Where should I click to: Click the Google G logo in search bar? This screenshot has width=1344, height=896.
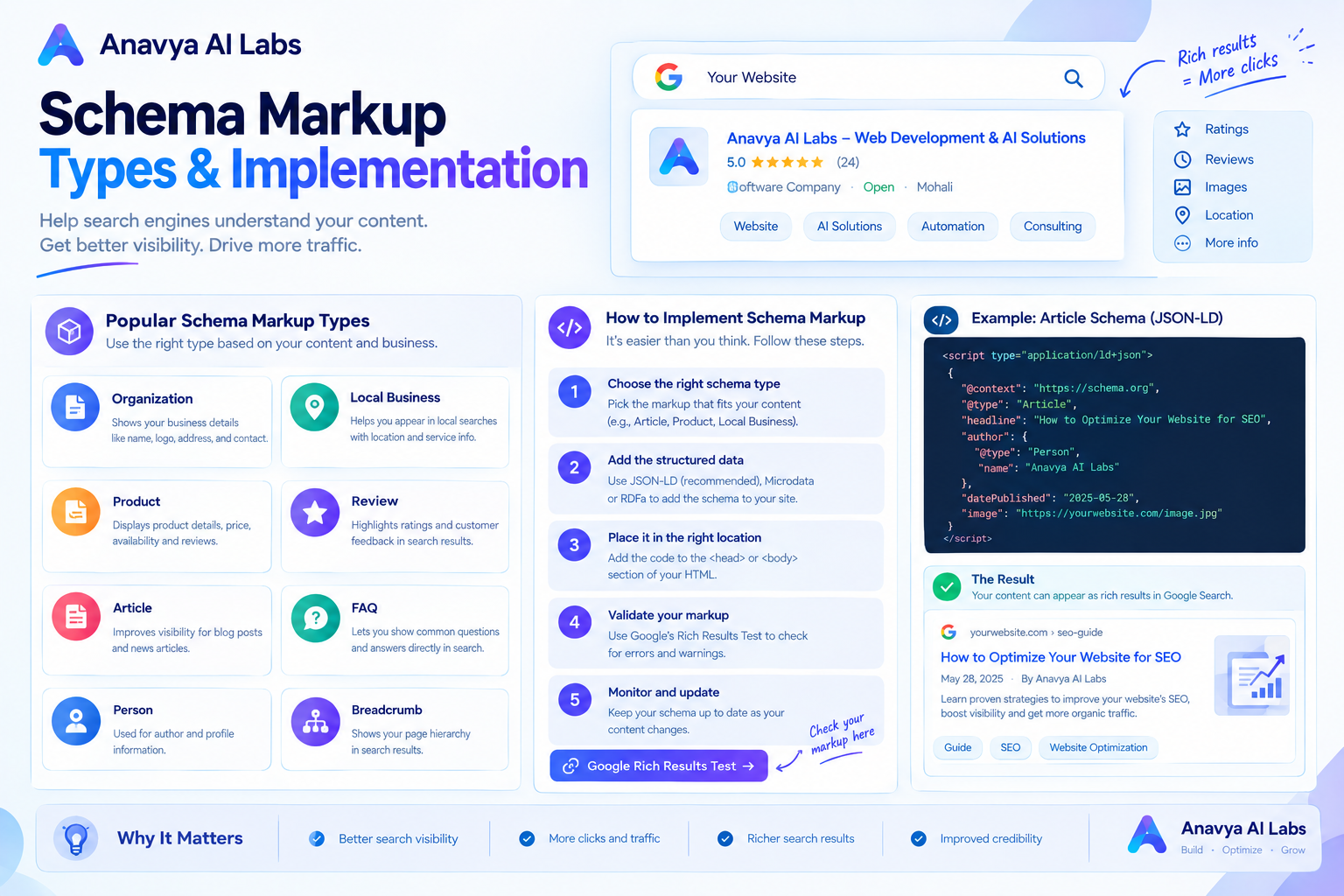[x=668, y=77]
